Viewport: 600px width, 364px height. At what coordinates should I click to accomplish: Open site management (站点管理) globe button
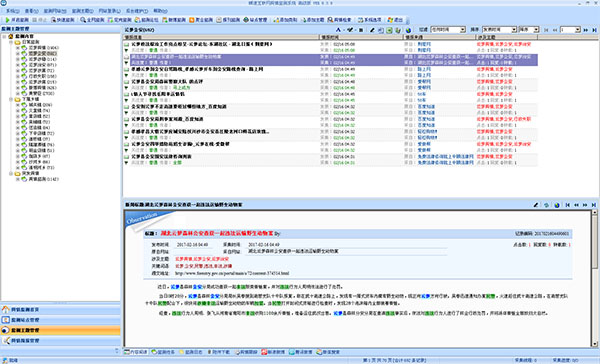pyautogui.click(x=255, y=20)
